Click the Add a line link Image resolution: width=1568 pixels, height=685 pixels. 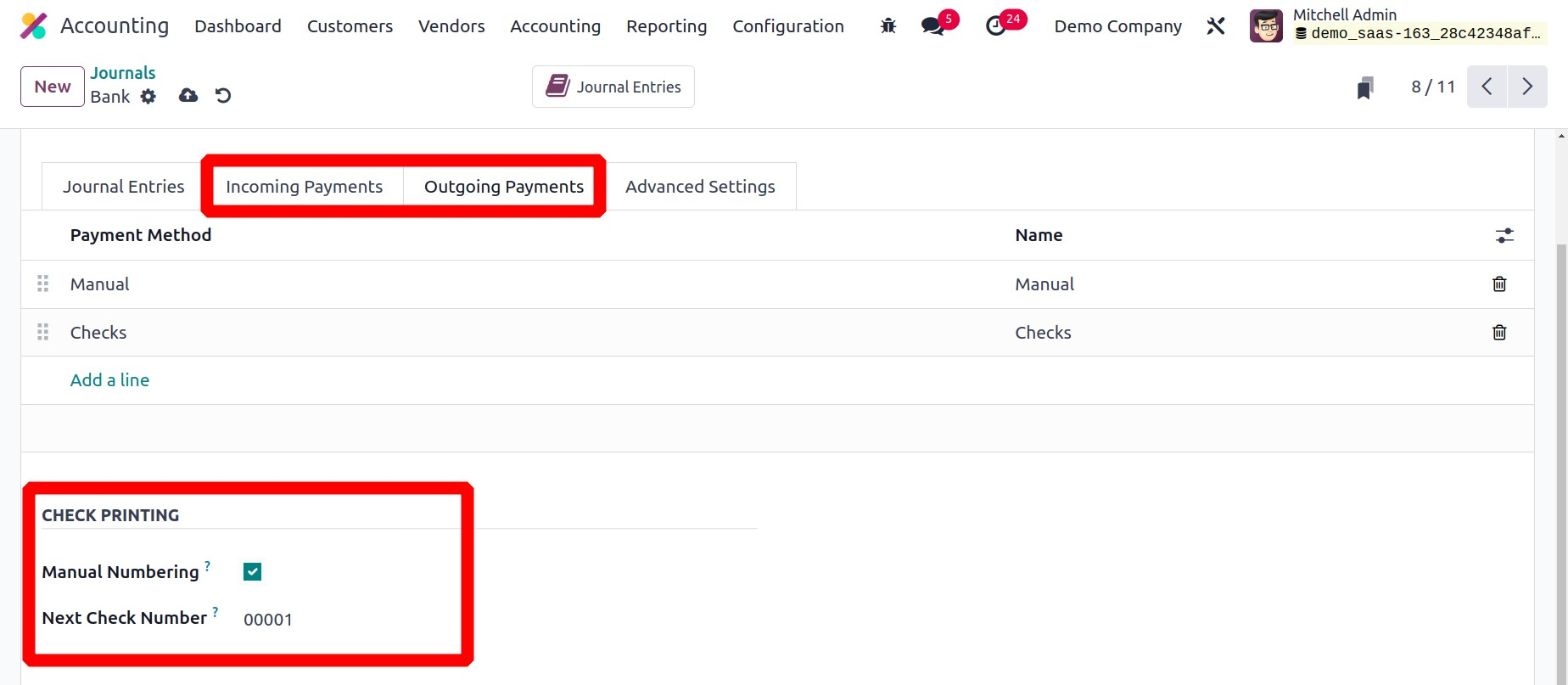click(109, 380)
